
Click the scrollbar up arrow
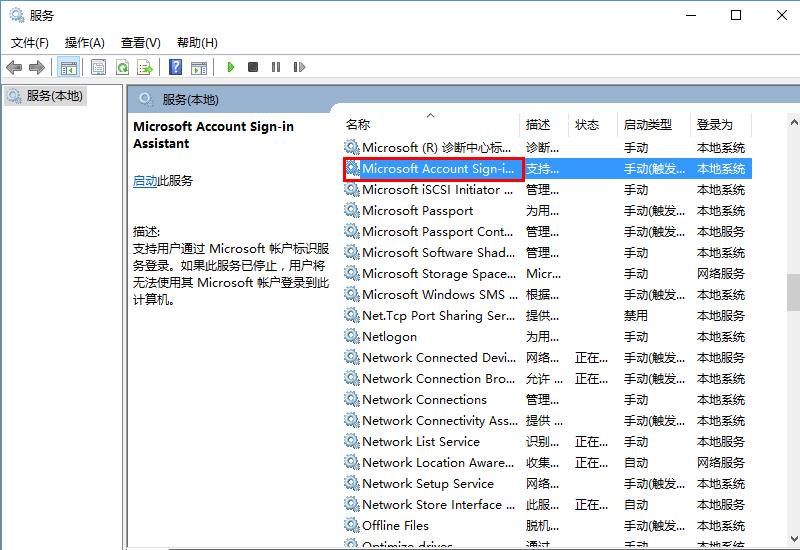pos(793,122)
